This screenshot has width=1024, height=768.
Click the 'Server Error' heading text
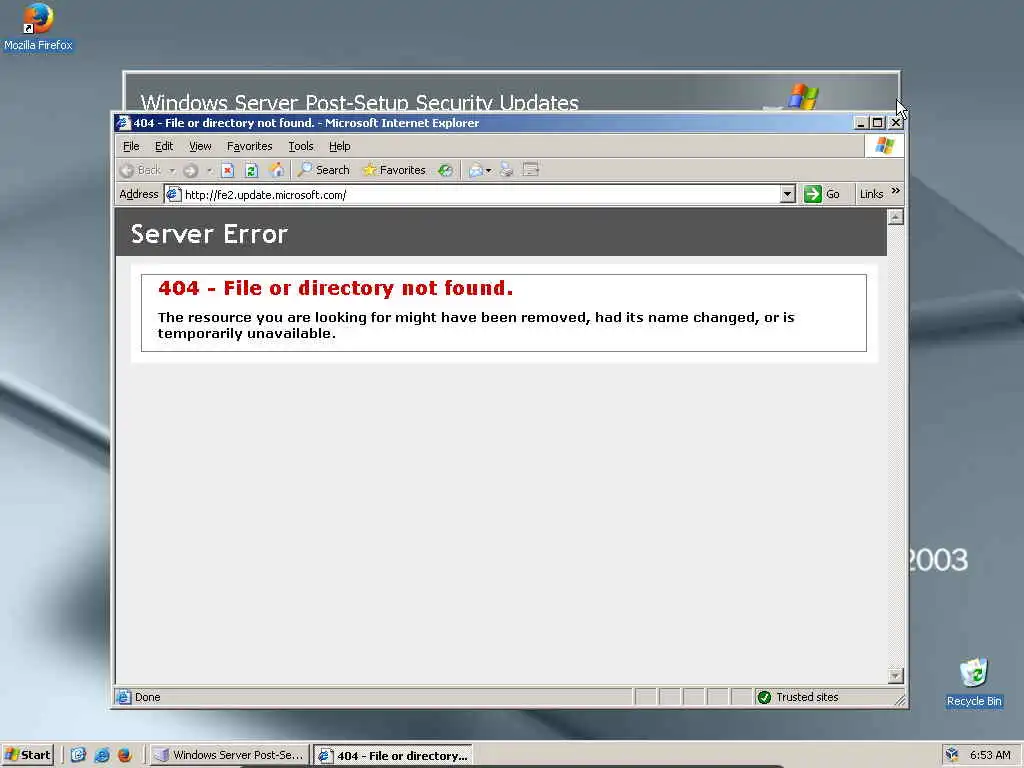point(209,234)
